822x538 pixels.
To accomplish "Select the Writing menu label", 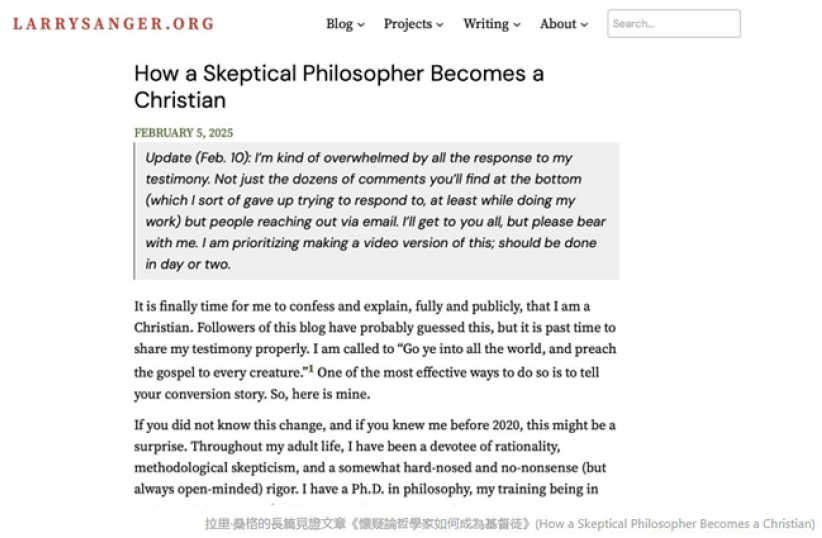I will click(486, 24).
